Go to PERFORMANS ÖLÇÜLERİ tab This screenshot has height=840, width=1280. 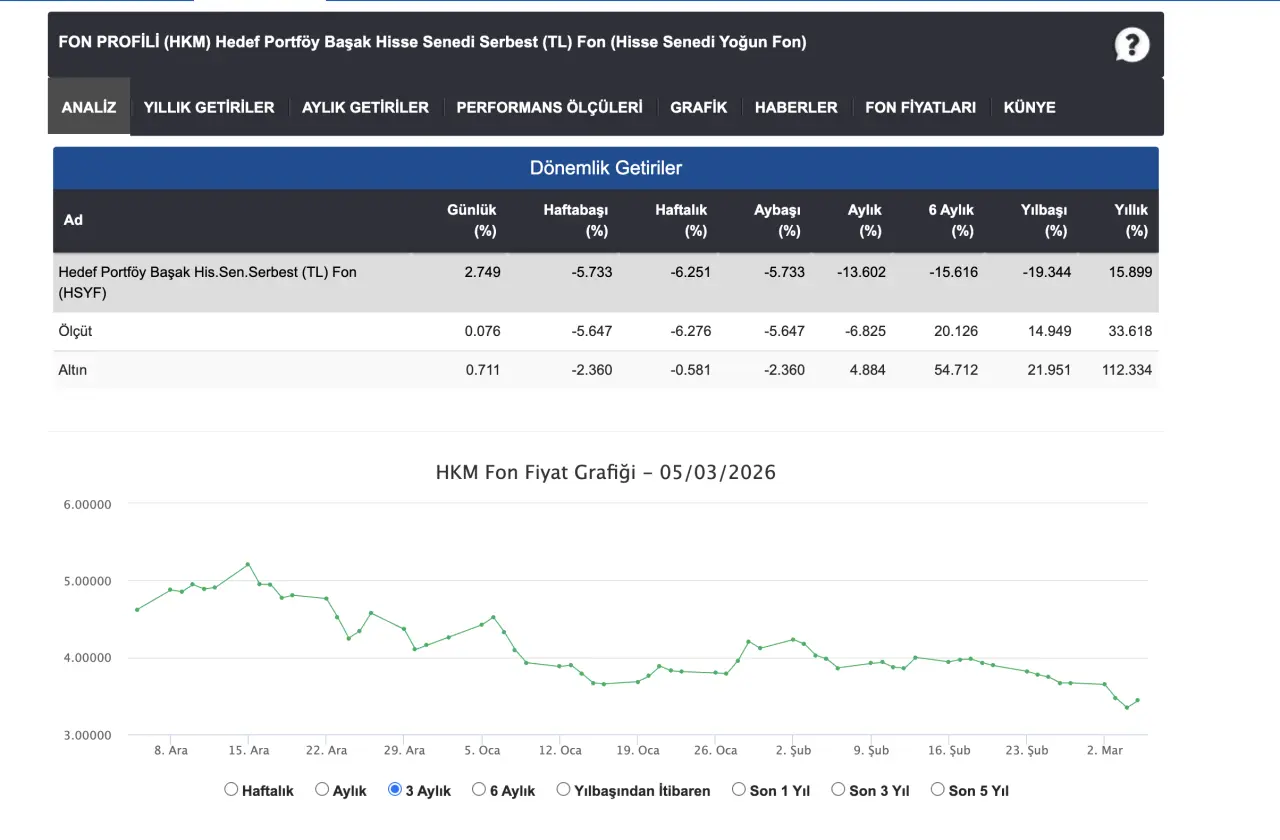coord(549,107)
